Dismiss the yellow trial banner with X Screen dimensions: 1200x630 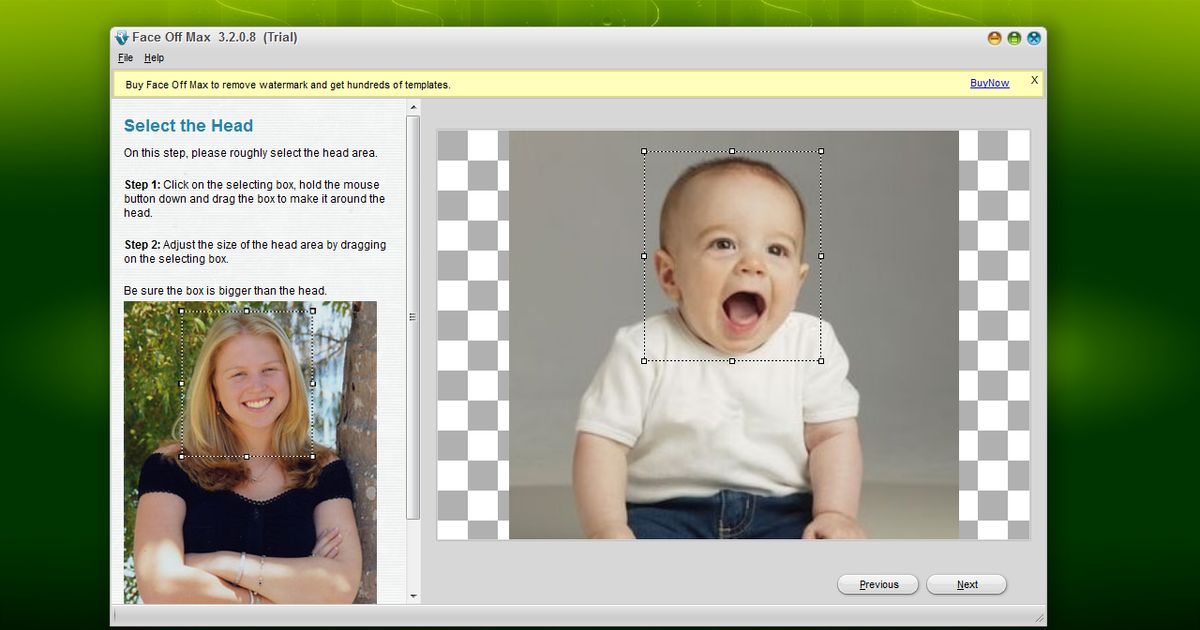pos(1034,80)
